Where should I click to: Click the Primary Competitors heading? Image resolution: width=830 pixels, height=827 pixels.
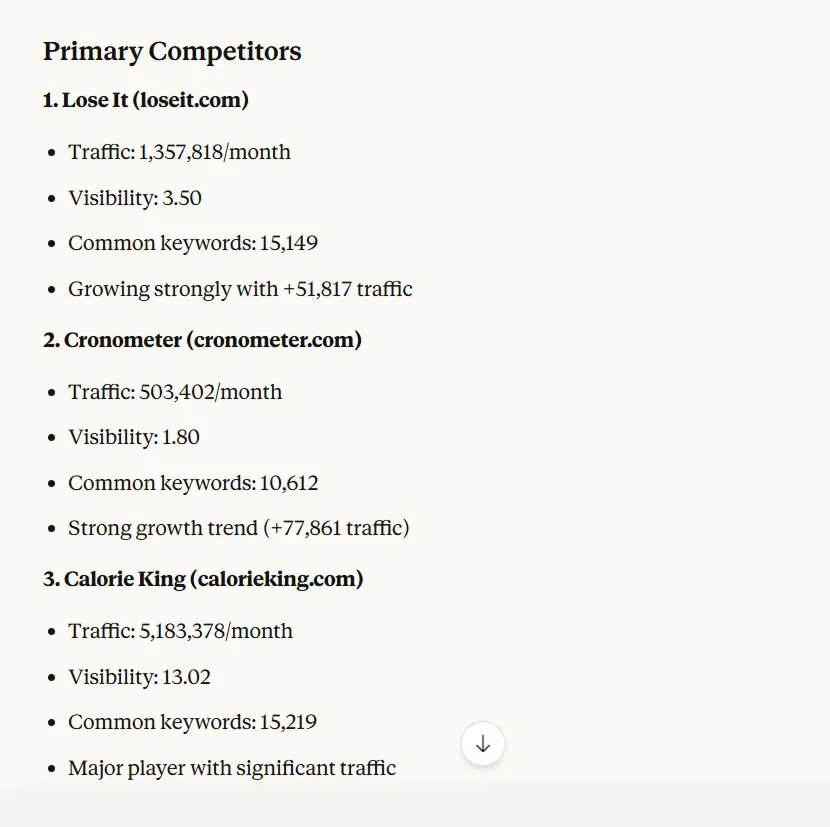coord(172,52)
